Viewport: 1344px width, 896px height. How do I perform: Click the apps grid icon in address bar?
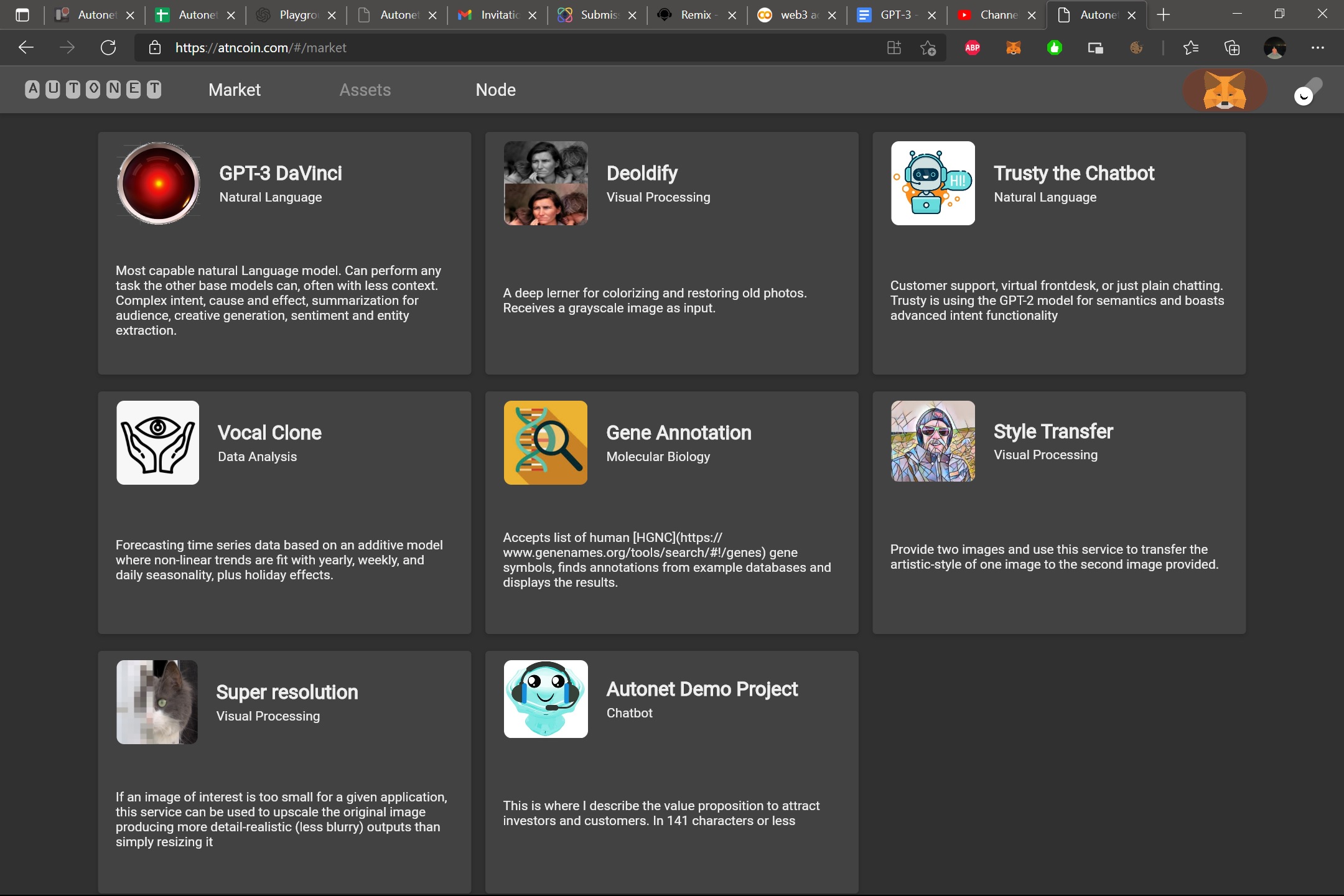pyautogui.click(x=894, y=48)
